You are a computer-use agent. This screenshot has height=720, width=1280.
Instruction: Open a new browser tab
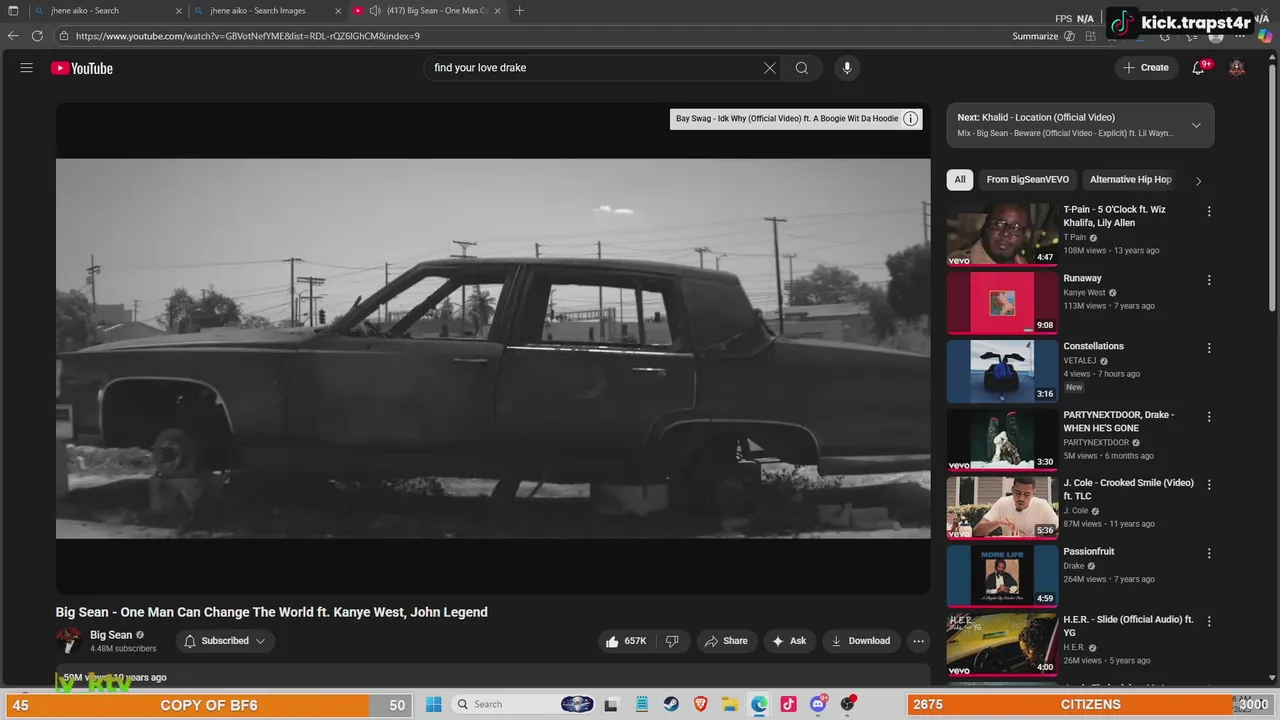pyautogui.click(x=519, y=11)
